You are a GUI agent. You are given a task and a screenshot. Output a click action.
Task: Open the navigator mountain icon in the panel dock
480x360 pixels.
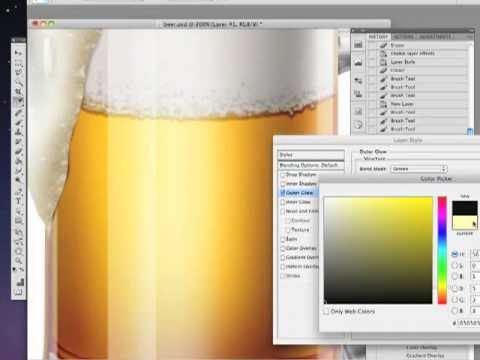point(358,62)
